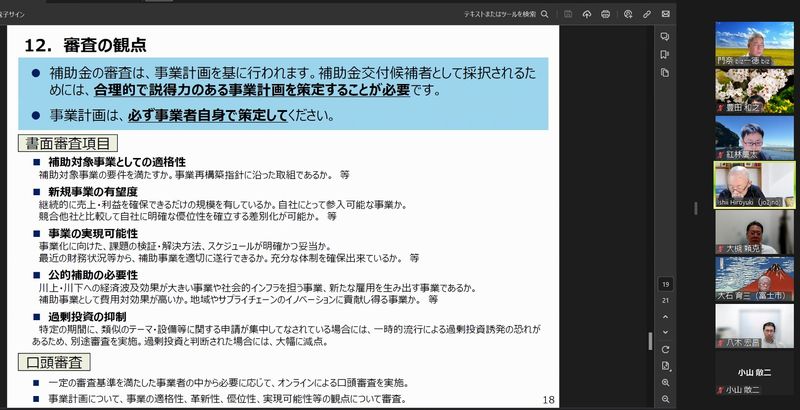Go to the previous page using up chevron
This screenshot has width=800, height=410.
[665, 315]
